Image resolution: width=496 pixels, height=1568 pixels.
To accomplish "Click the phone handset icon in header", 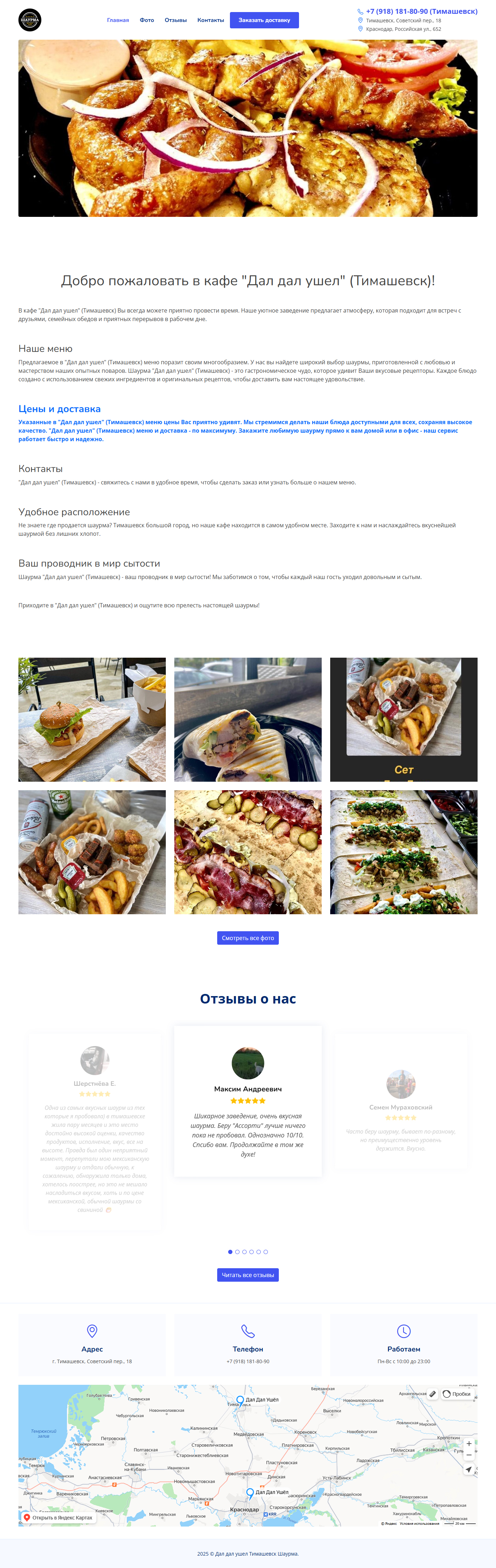I will (x=360, y=12).
